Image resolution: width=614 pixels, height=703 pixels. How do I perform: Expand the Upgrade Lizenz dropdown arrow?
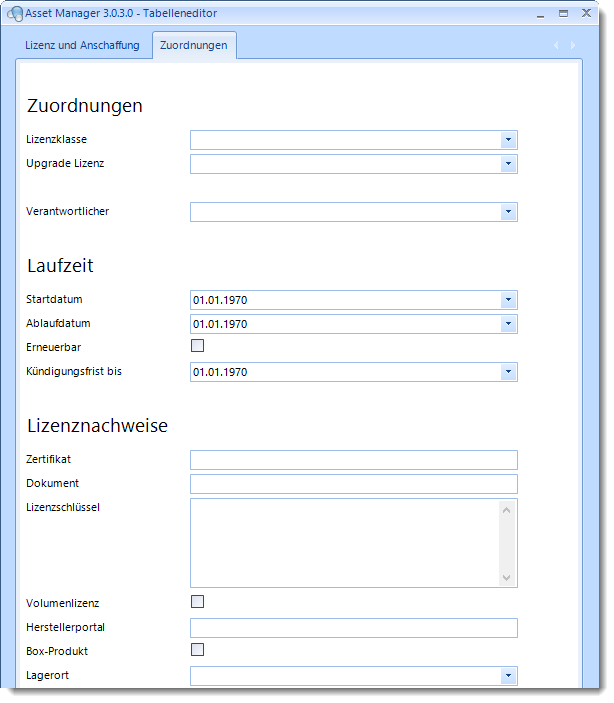tap(508, 164)
